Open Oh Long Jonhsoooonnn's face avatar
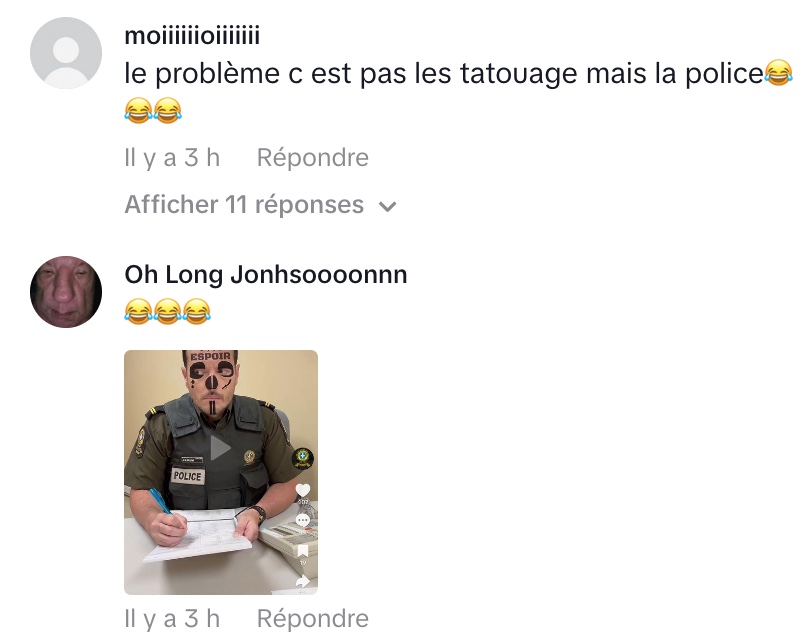The width and height of the screenshot is (804, 636). [66, 292]
